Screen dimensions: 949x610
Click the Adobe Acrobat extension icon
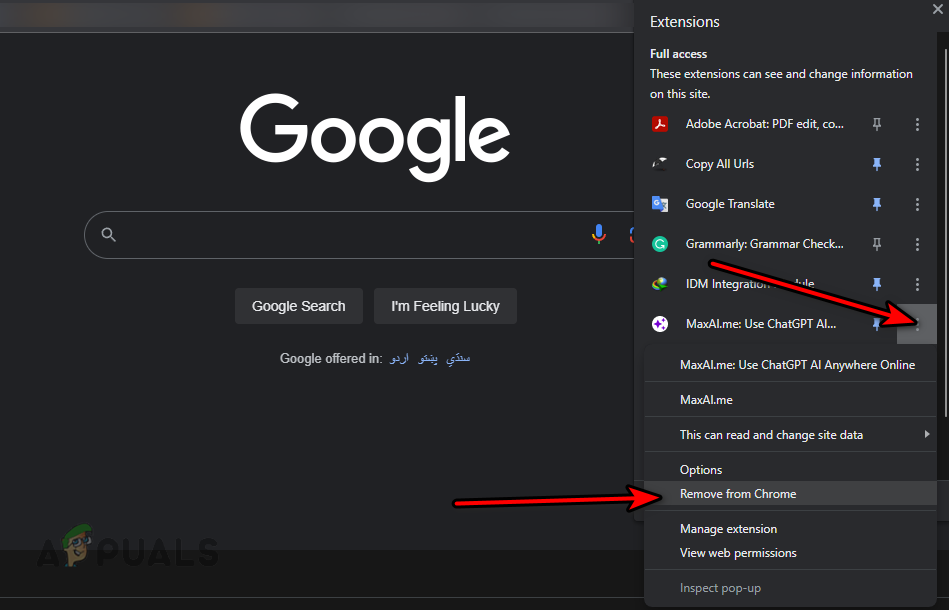[x=660, y=124]
